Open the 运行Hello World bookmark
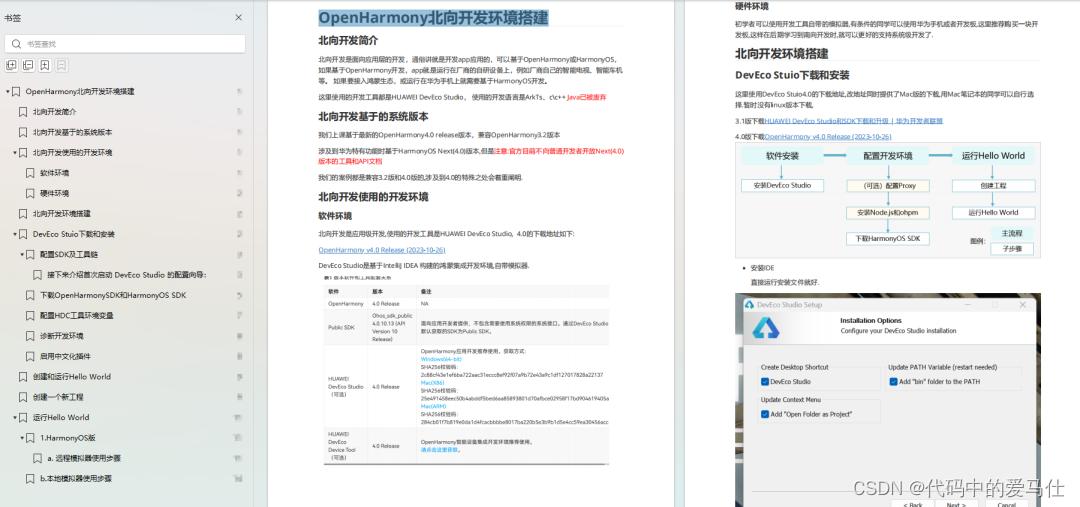 (61, 417)
